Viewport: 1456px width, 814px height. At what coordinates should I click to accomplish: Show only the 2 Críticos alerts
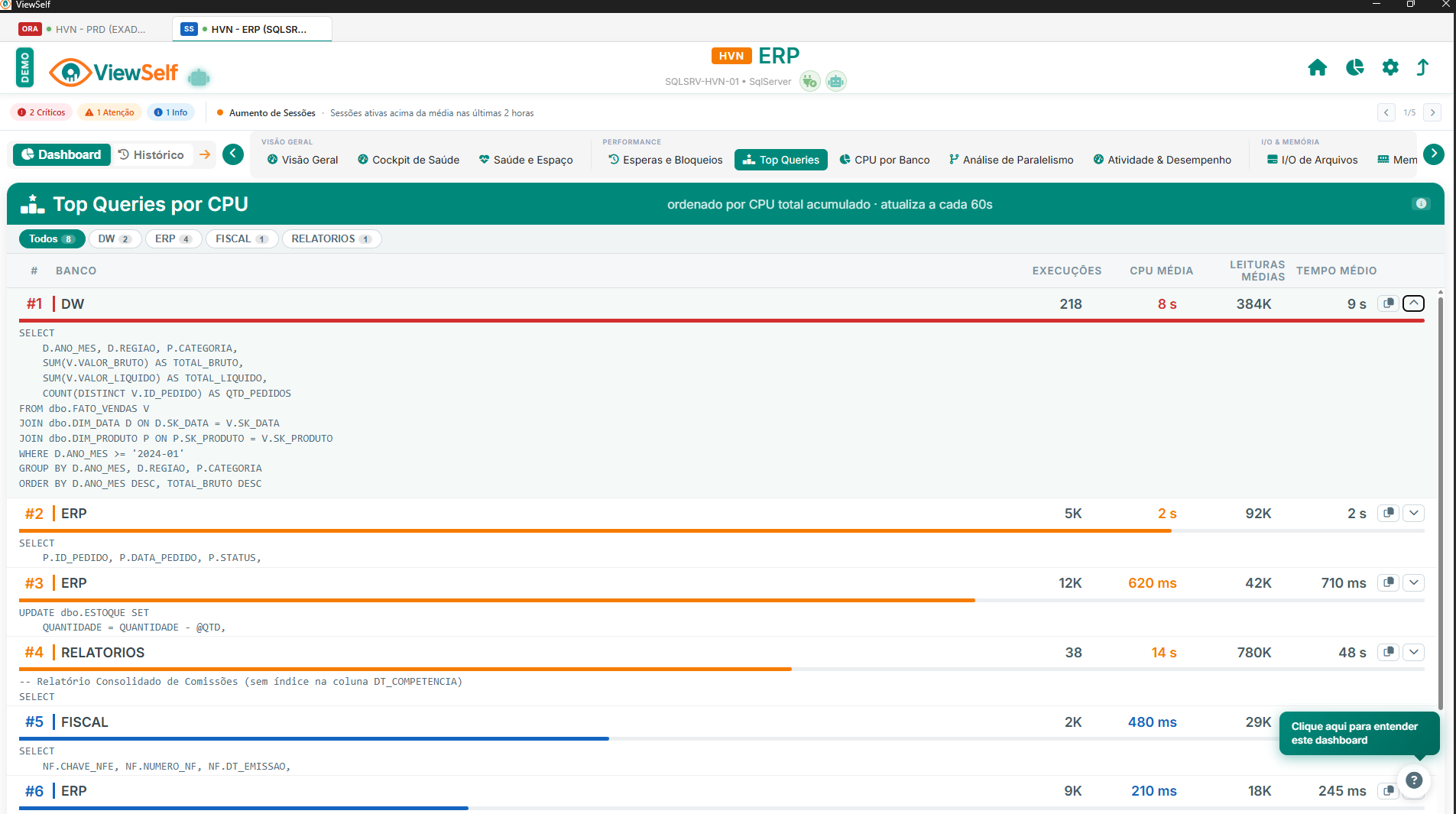pyautogui.click(x=41, y=112)
